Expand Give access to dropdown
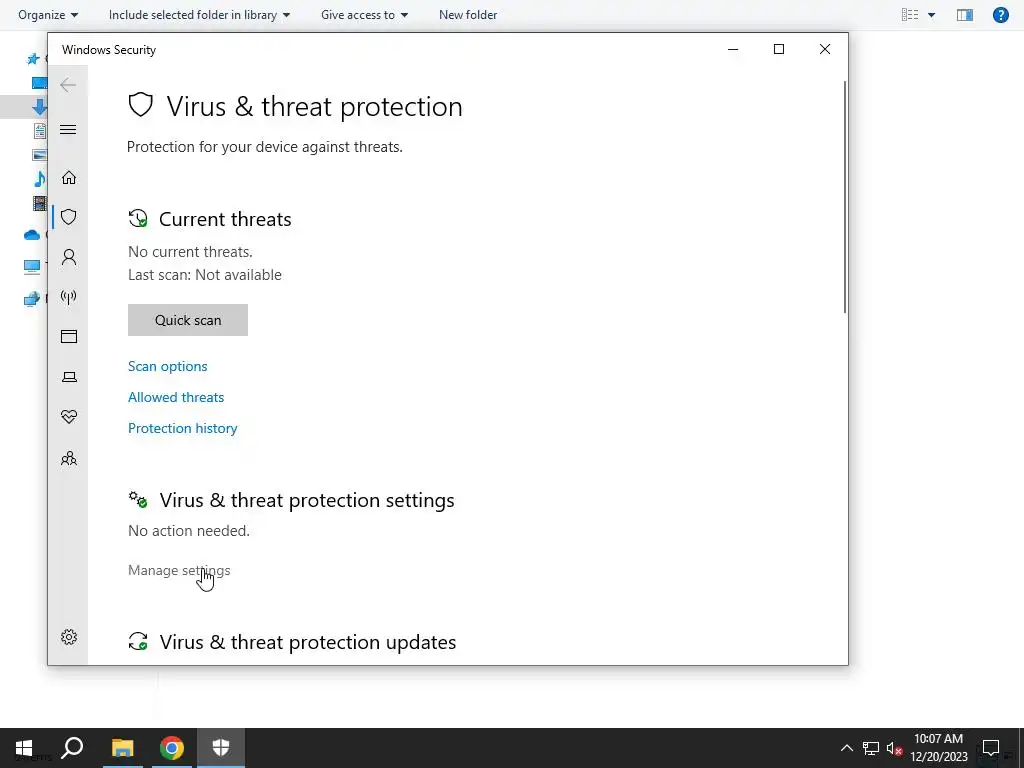Screen dimensions: 1024x768 coord(364,14)
